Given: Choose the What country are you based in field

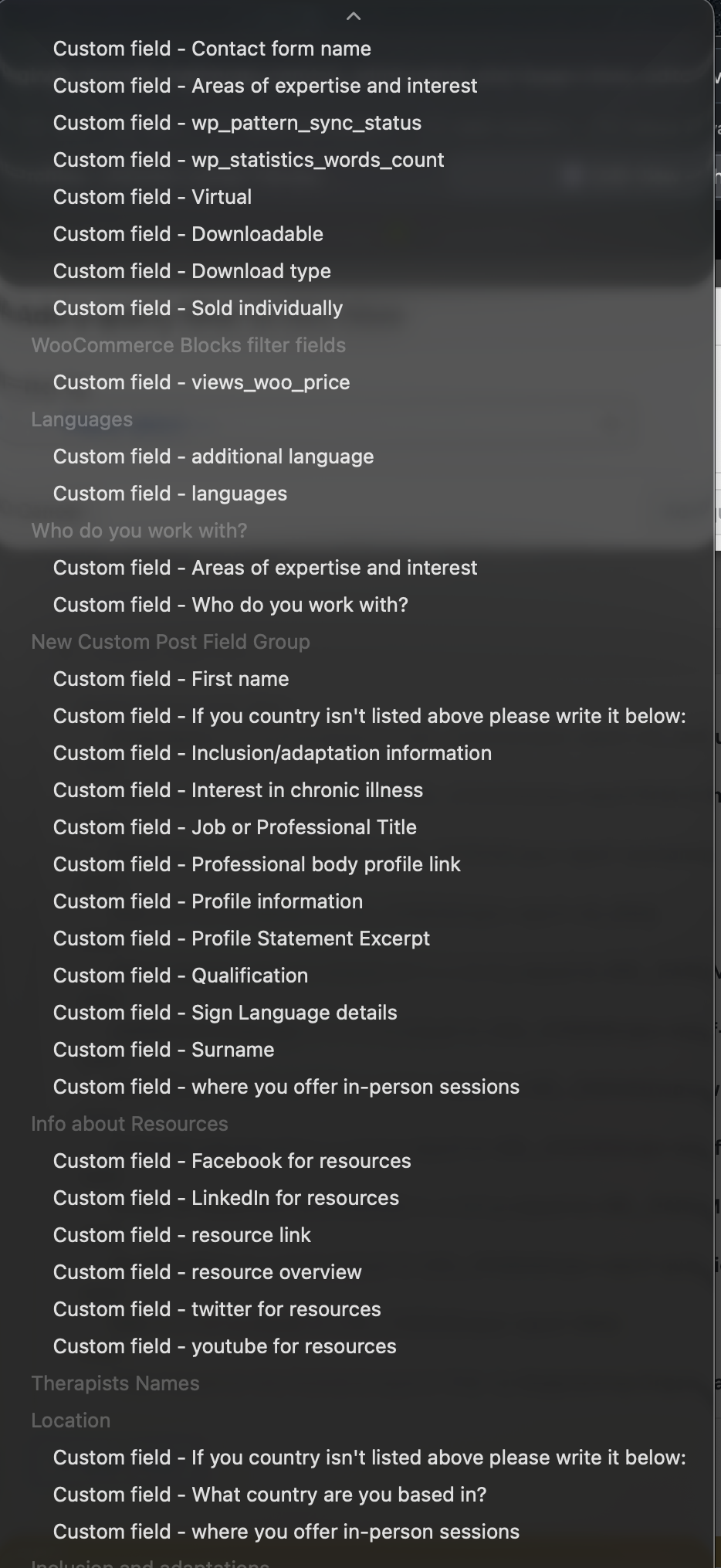Looking at the screenshot, I should pyautogui.click(x=269, y=1495).
